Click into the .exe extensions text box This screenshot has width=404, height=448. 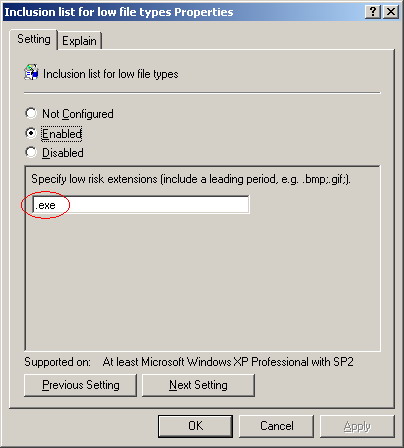[141, 205]
